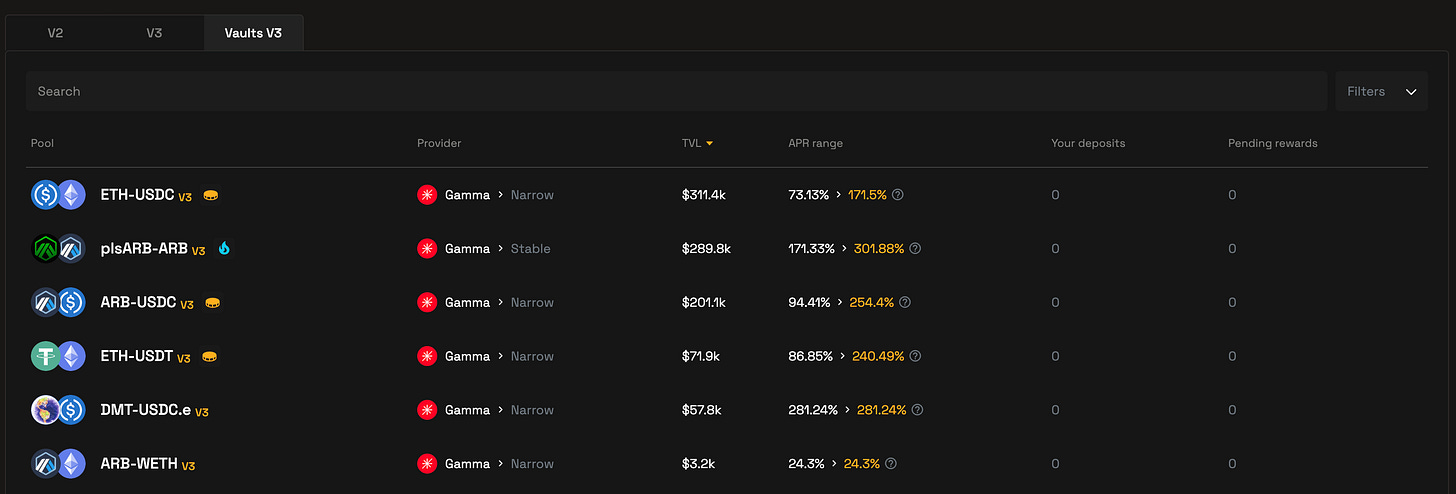Click the 301.88% APR value
This screenshot has height=494, width=1456.
pyautogui.click(x=879, y=248)
